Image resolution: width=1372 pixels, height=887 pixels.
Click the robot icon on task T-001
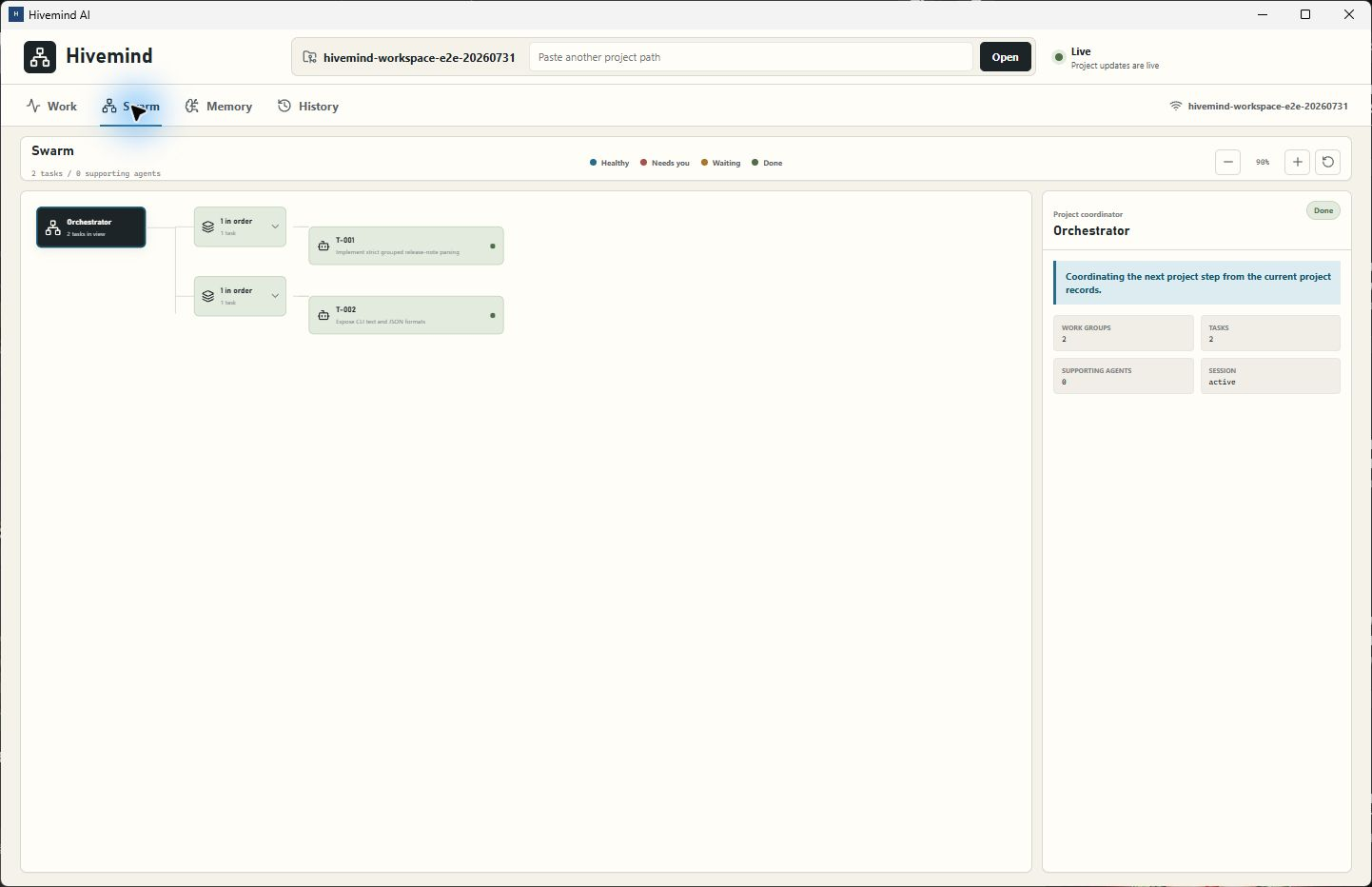[x=323, y=246]
